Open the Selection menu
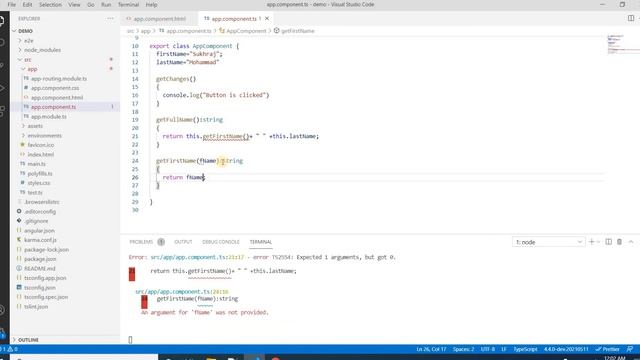The image size is (640, 360). 50,4
